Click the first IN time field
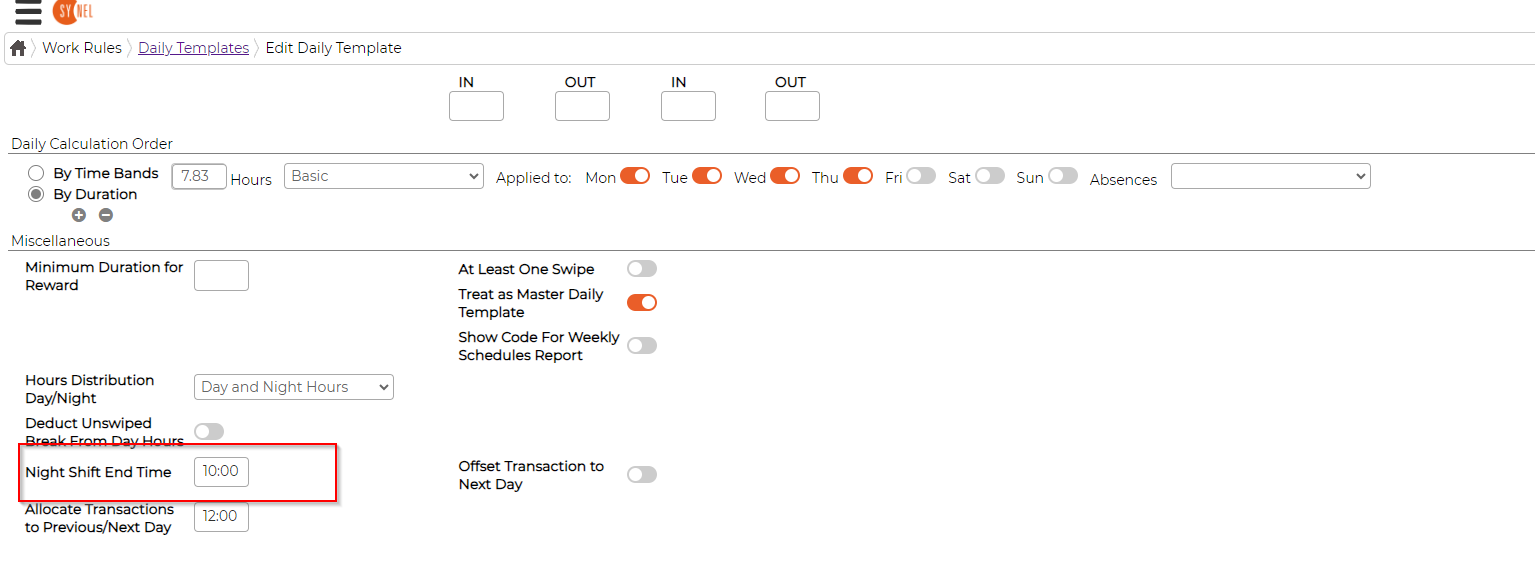 pyautogui.click(x=476, y=106)
